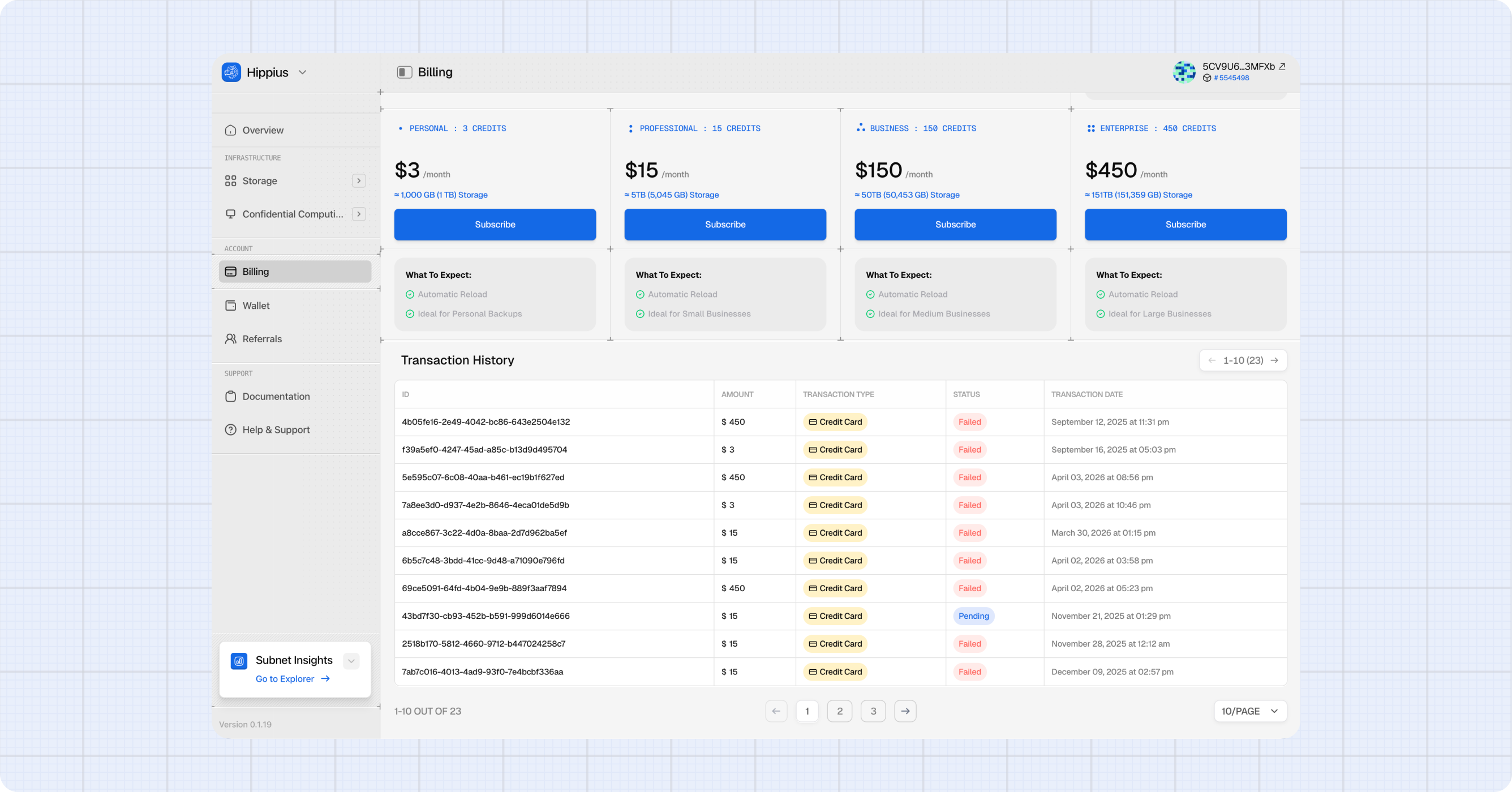Subscribe to the Professional $15 plan
The width and height of the screenshot is (1512, 792).
click(x=725, y=225)
